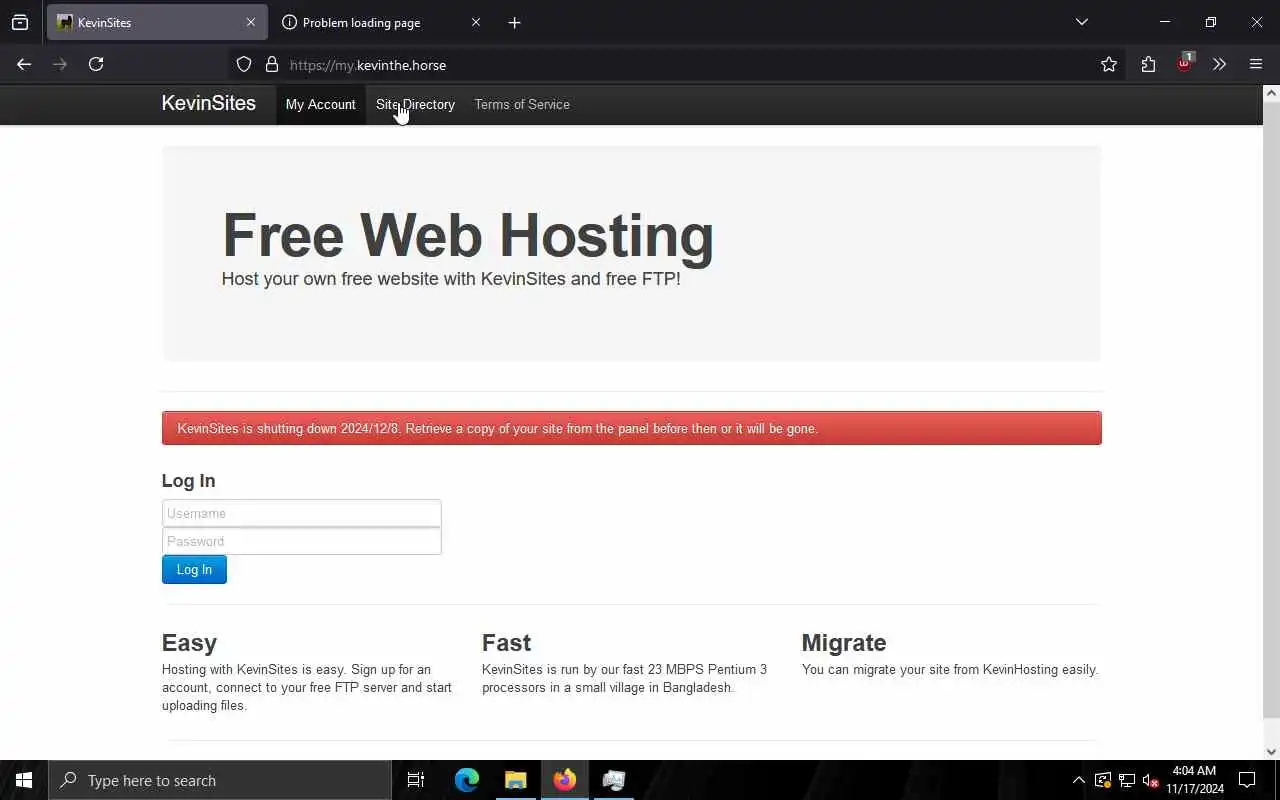Open a new tab with plus button
This screenshot has height=800, width=1280.
click(514, 22)
